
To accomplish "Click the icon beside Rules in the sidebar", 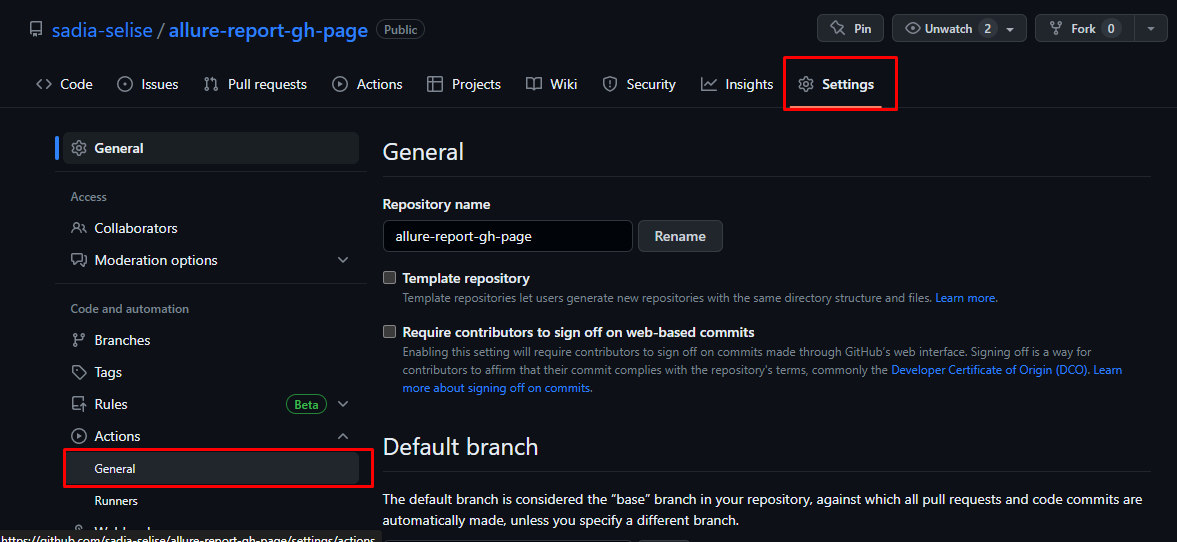I will point(79,404).
